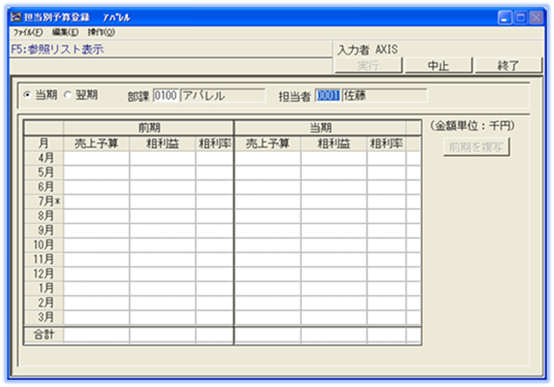554x387 pixels.
Task: Click the 4月 row label
Action: point(43,158)
